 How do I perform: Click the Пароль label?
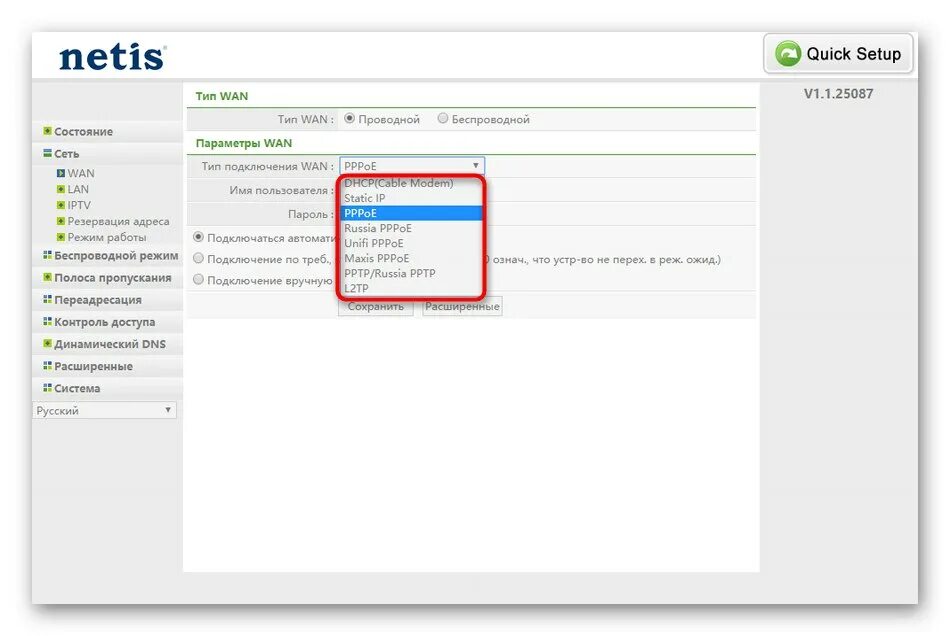coord(311,214)
